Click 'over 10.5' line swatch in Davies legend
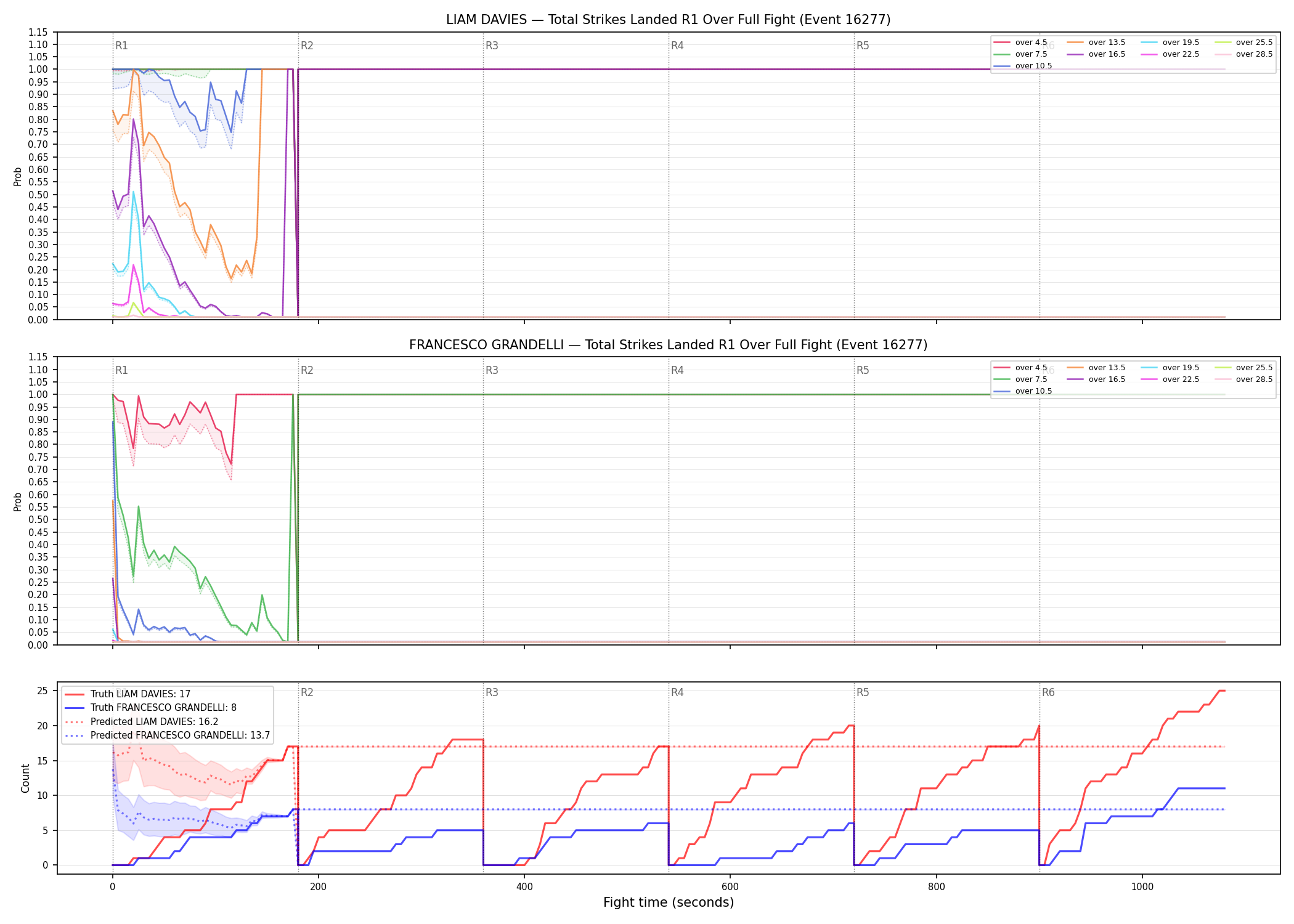The height and width of the screenshot is (924, 1294). (x=1002, y=66)
